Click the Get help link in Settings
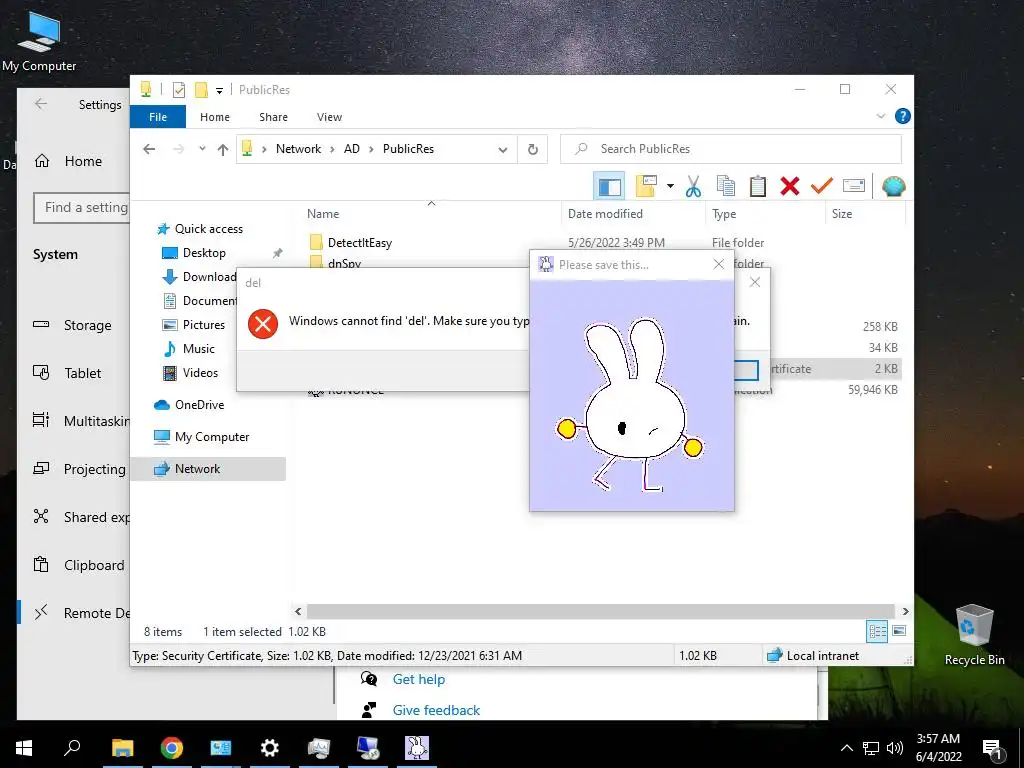The height and width of the screenshot is (768, 1024). coord(419,679)
